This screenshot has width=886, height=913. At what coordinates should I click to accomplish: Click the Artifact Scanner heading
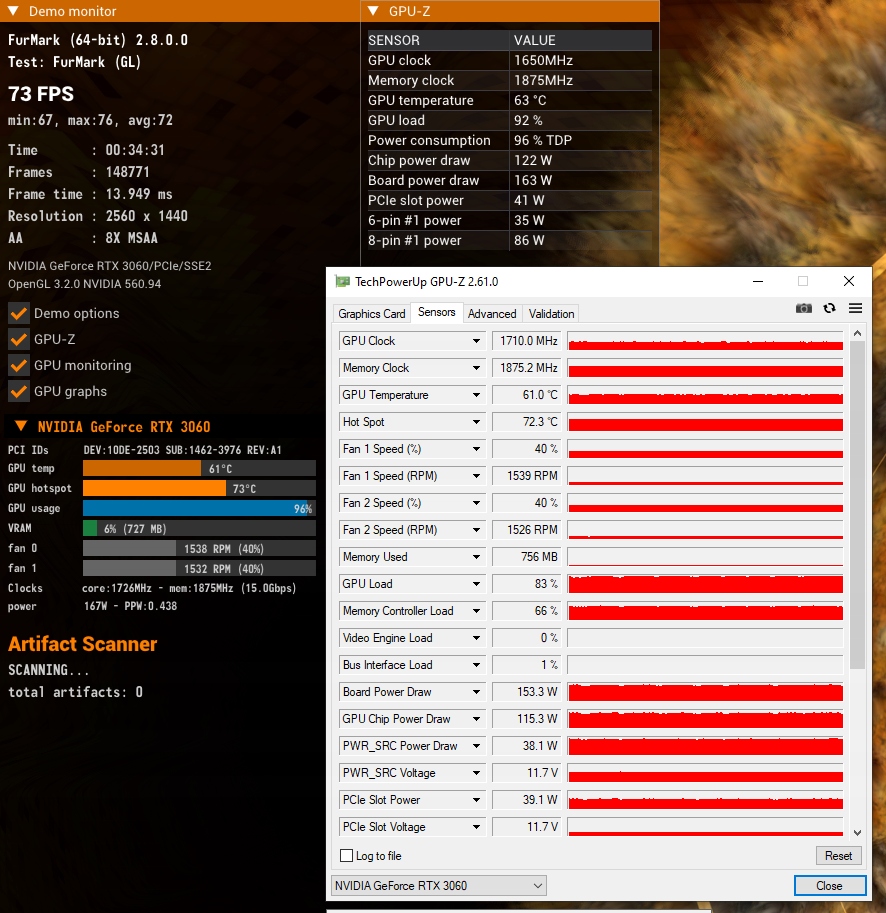point(83,644)
